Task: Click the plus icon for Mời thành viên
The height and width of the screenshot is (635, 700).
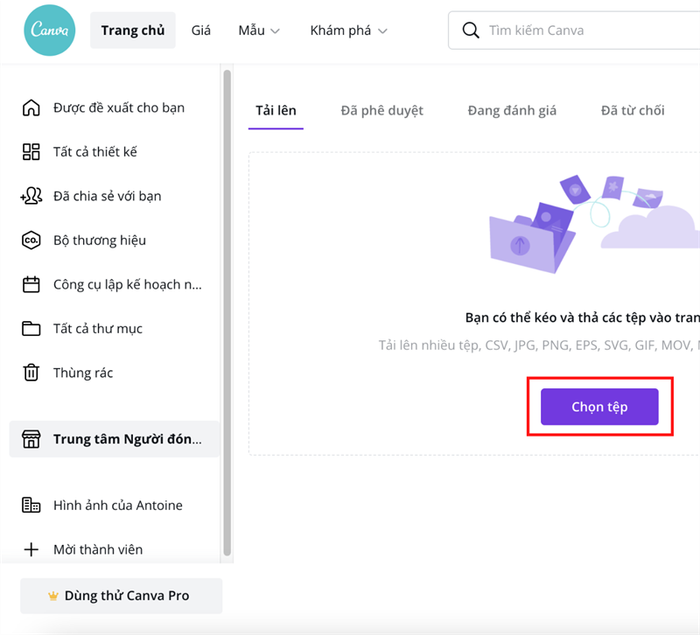Action: pos(31,549)
